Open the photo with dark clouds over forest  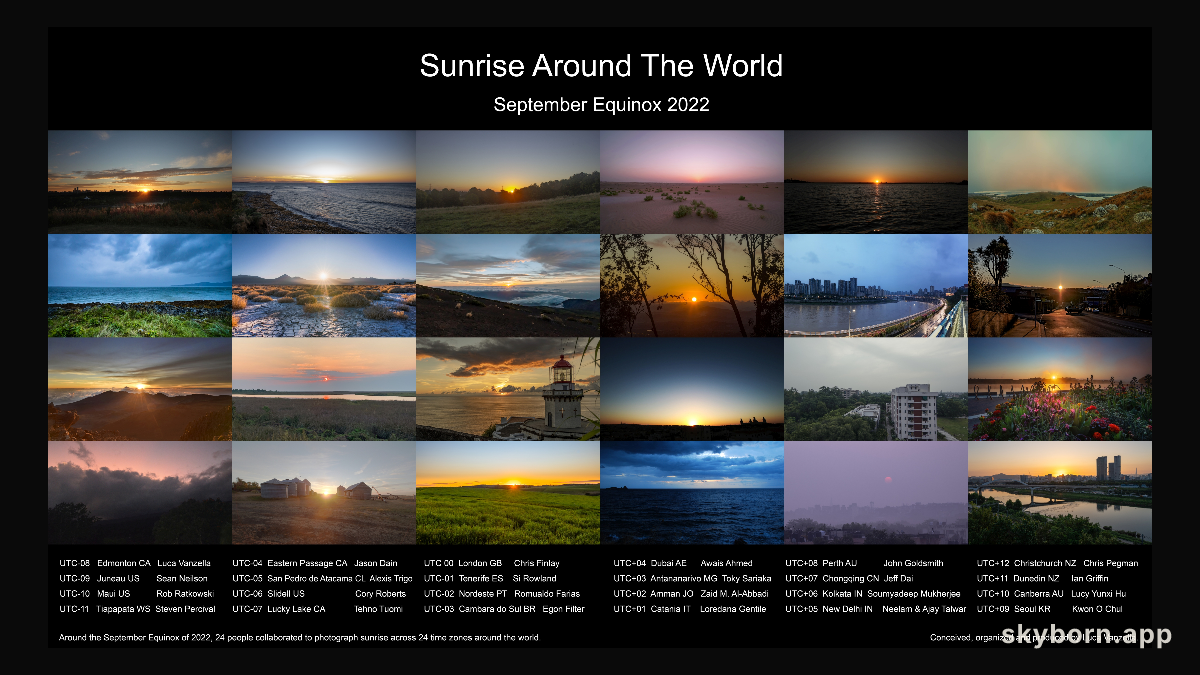140,492
